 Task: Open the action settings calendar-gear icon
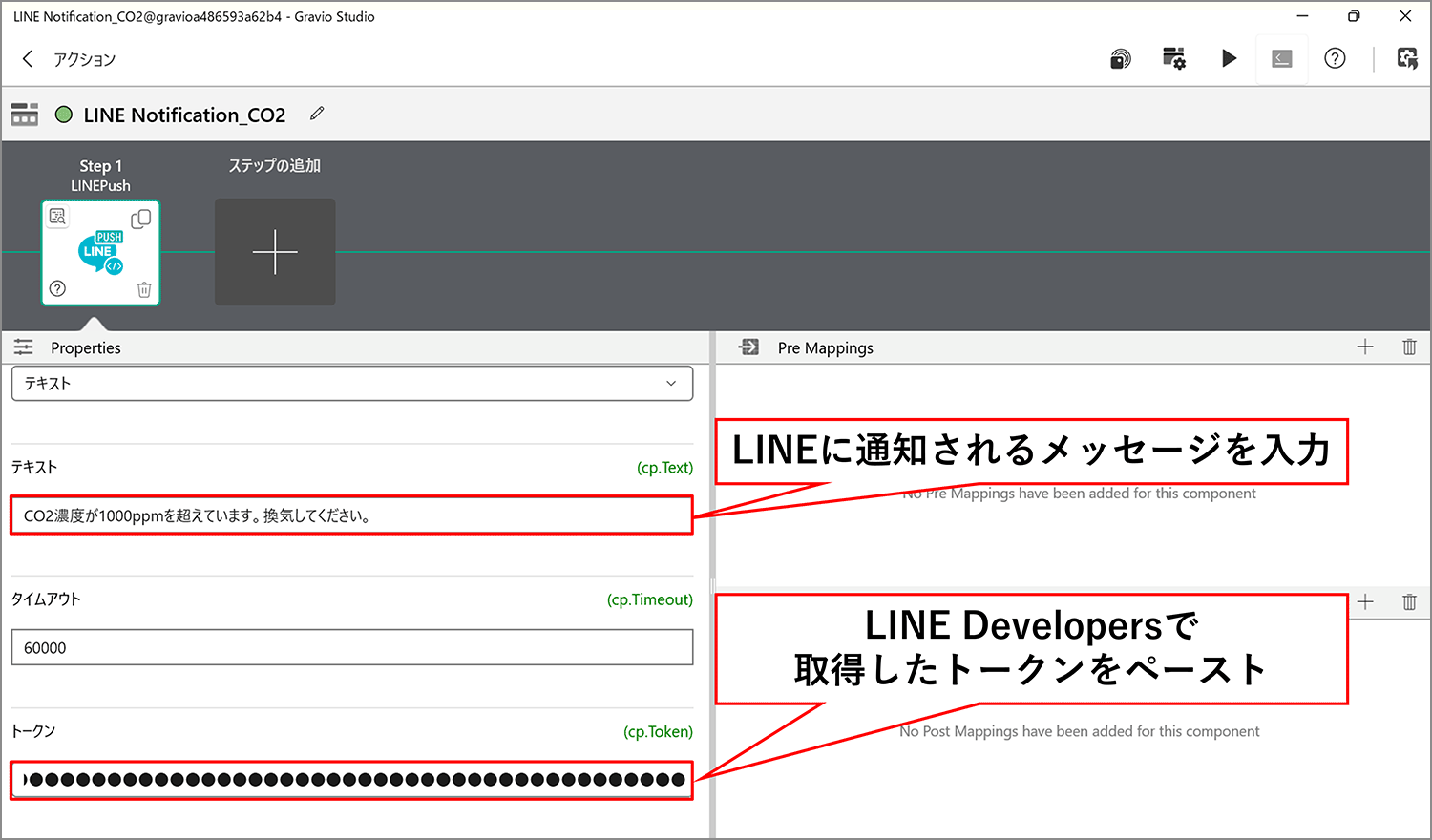pyautogui.click(x=1174, y=59)
